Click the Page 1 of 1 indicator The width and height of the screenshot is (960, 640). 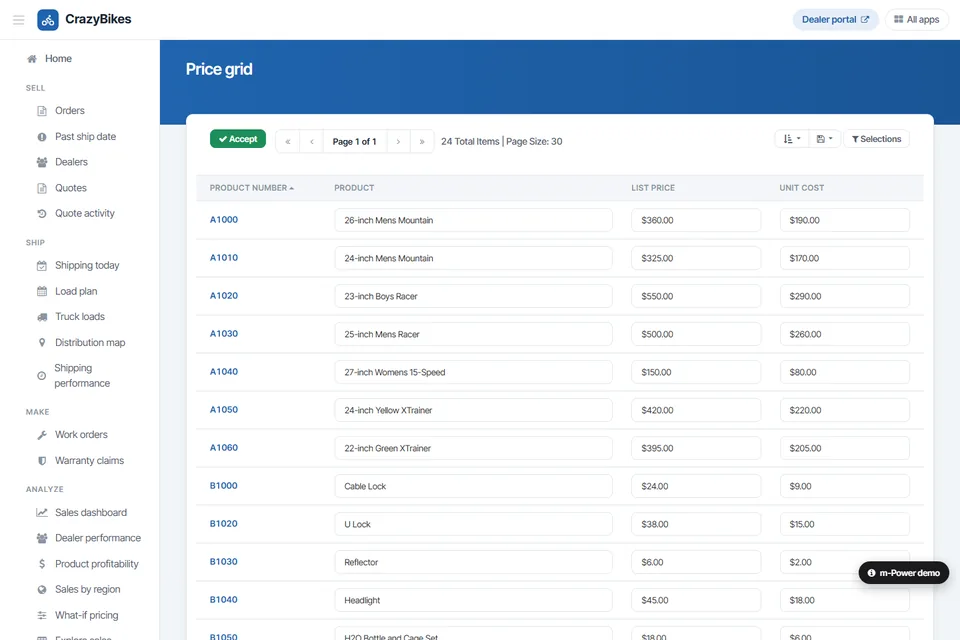point(354,141)
